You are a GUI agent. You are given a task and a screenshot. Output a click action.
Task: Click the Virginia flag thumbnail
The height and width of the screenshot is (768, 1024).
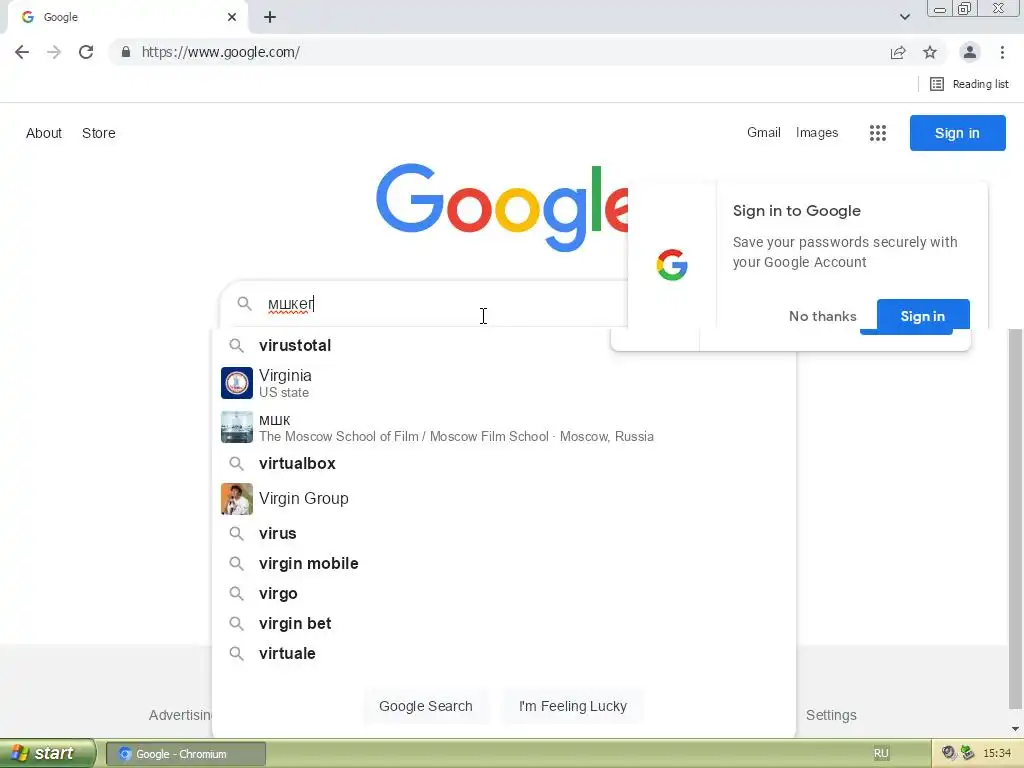tap(236, 383)
